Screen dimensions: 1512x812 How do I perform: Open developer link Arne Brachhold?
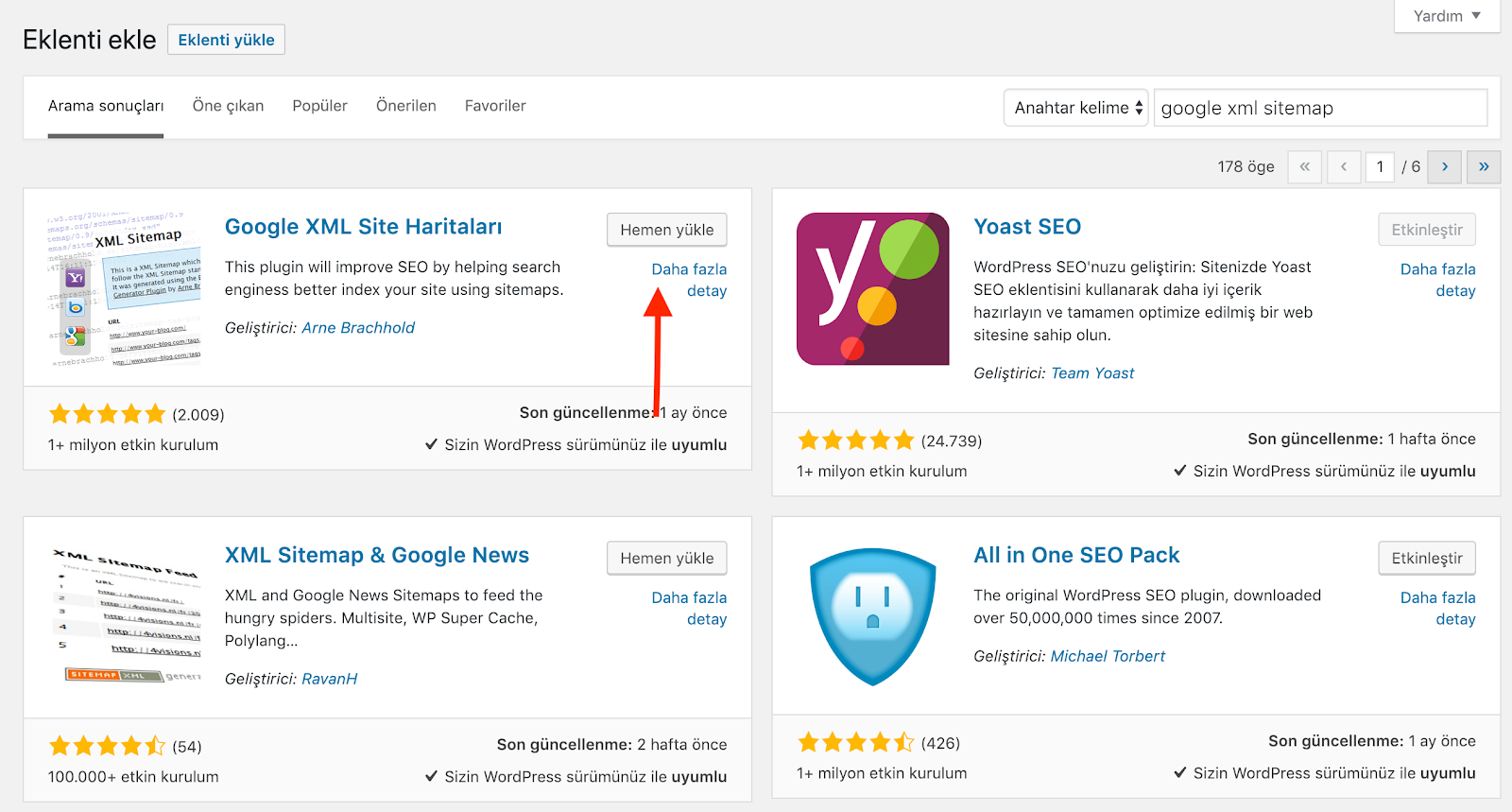coord(358,328)
